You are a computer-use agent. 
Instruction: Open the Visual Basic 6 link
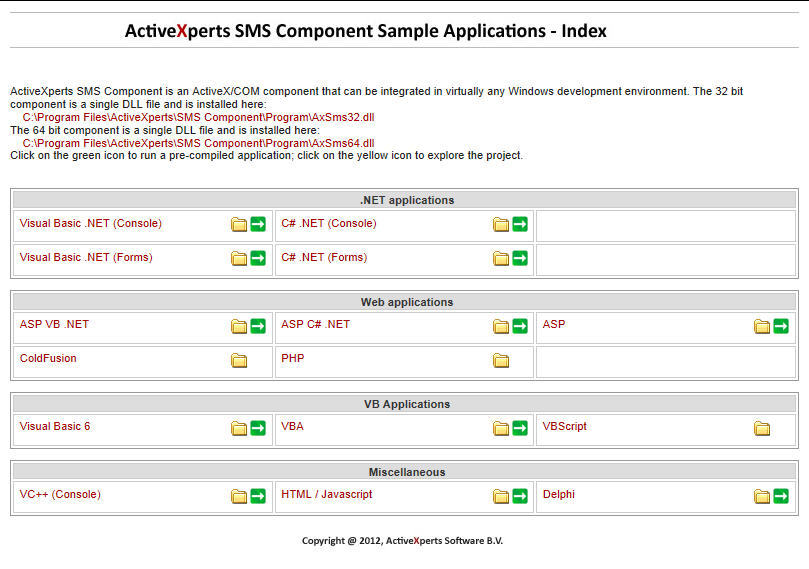pos(55,427)
